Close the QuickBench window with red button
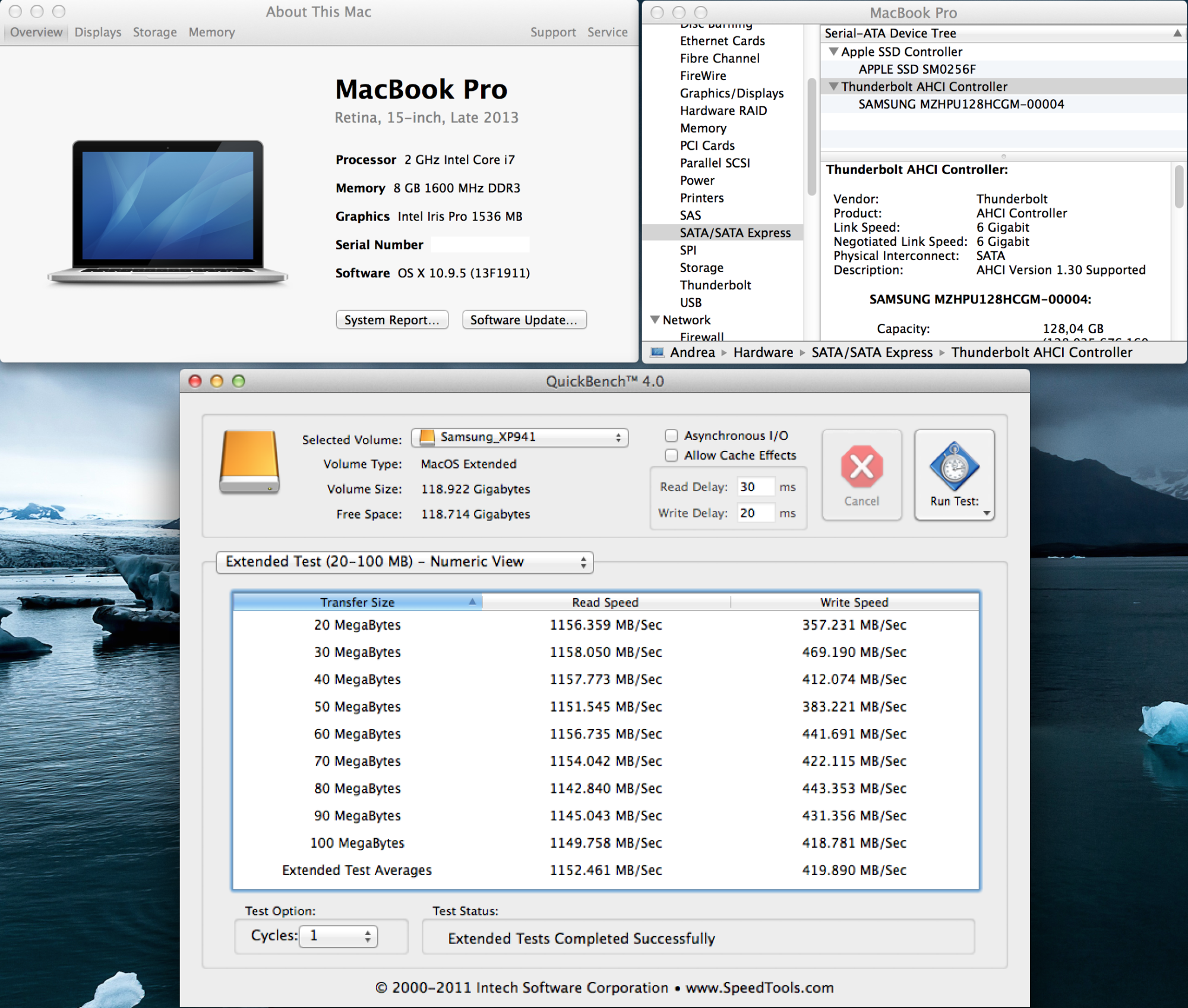 click(x=195, y=381)
